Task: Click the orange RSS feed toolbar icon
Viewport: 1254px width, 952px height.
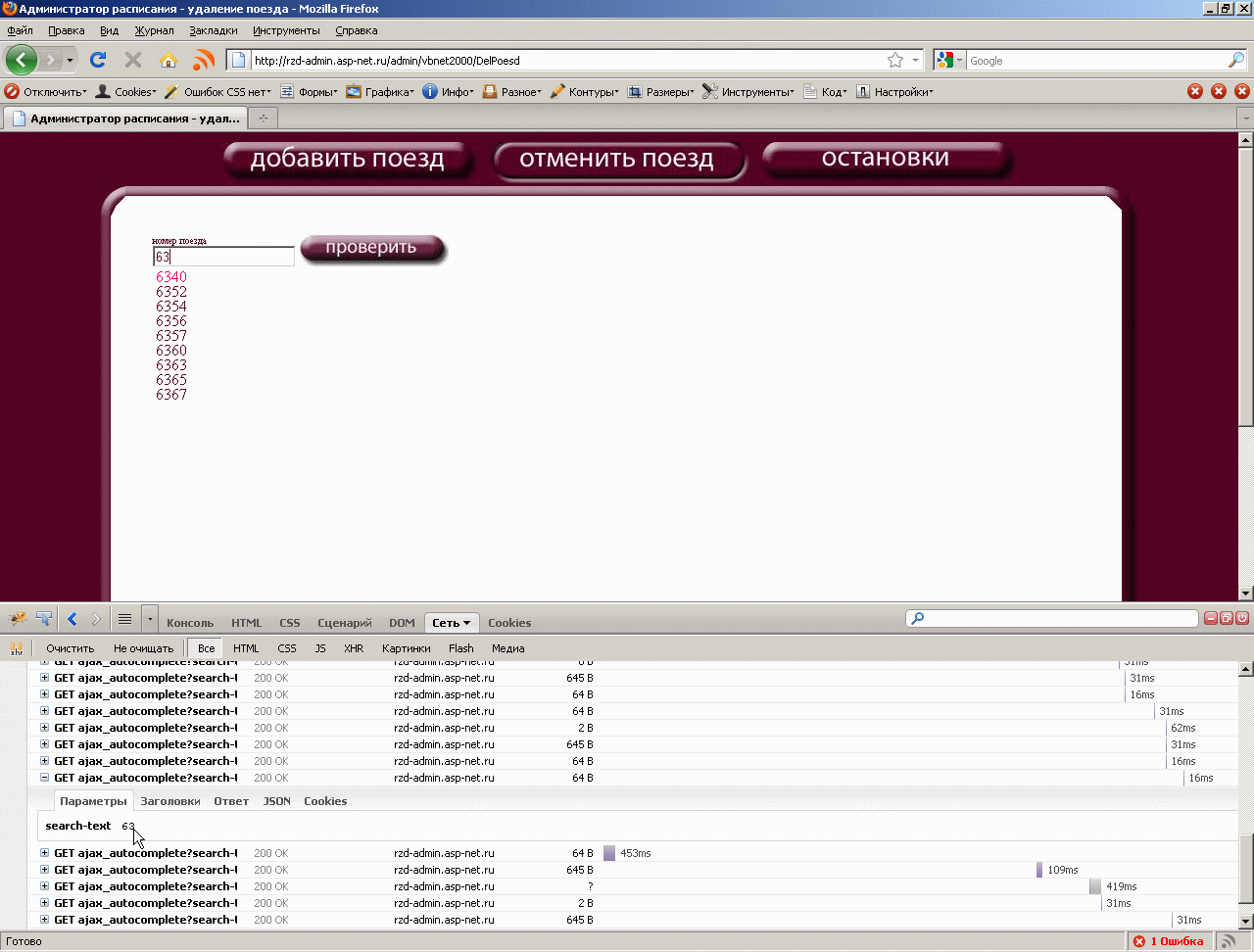Action: click(204, 60)
